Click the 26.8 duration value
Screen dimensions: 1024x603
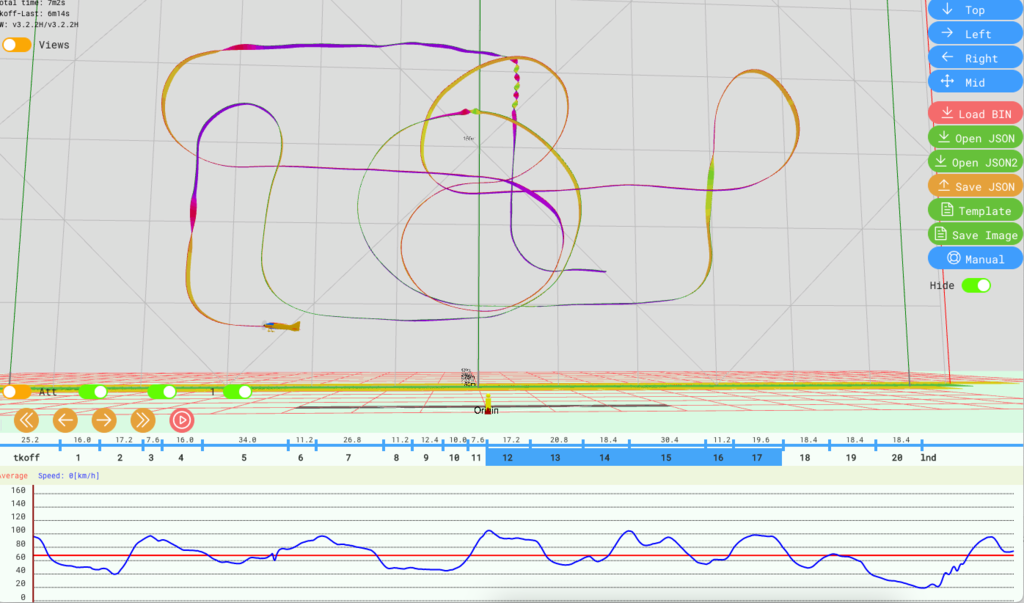tap(352, 440)
